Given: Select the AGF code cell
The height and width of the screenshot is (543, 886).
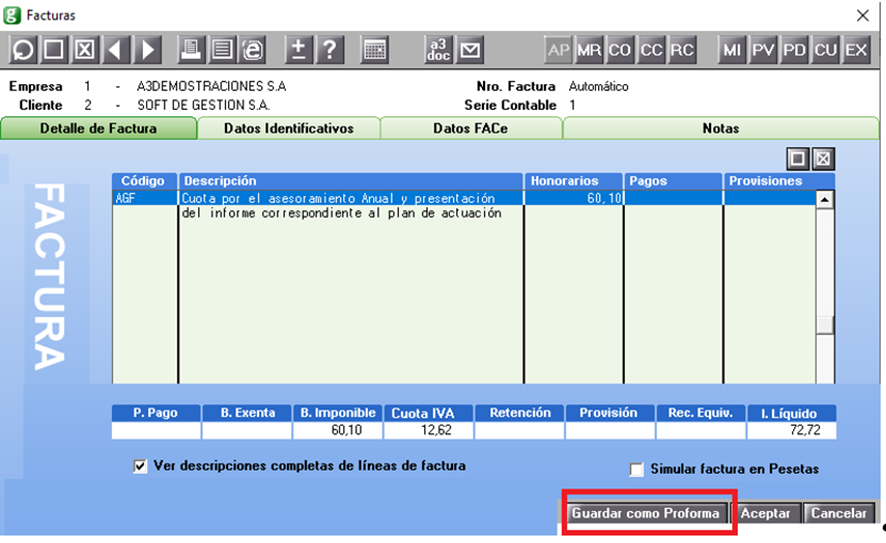Looking at the screenshot, I should 145,198.
